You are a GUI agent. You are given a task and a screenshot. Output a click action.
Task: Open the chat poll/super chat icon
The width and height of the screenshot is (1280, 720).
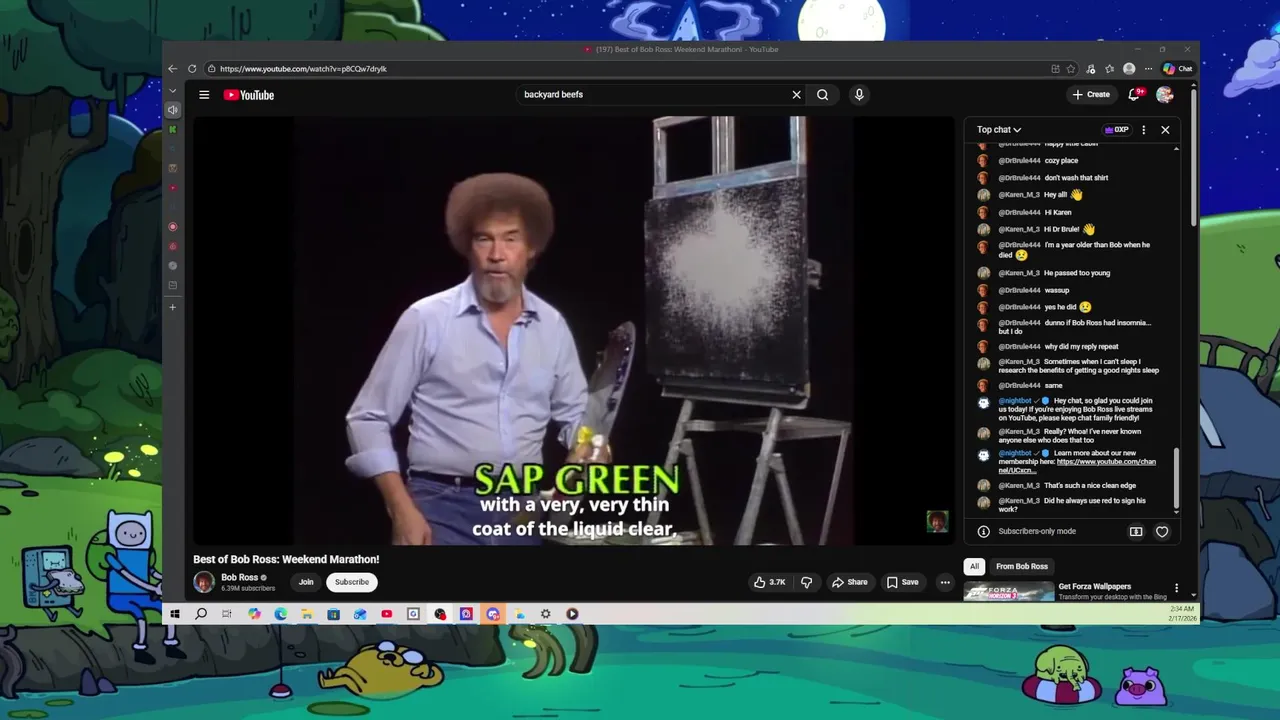(1136, 532)
